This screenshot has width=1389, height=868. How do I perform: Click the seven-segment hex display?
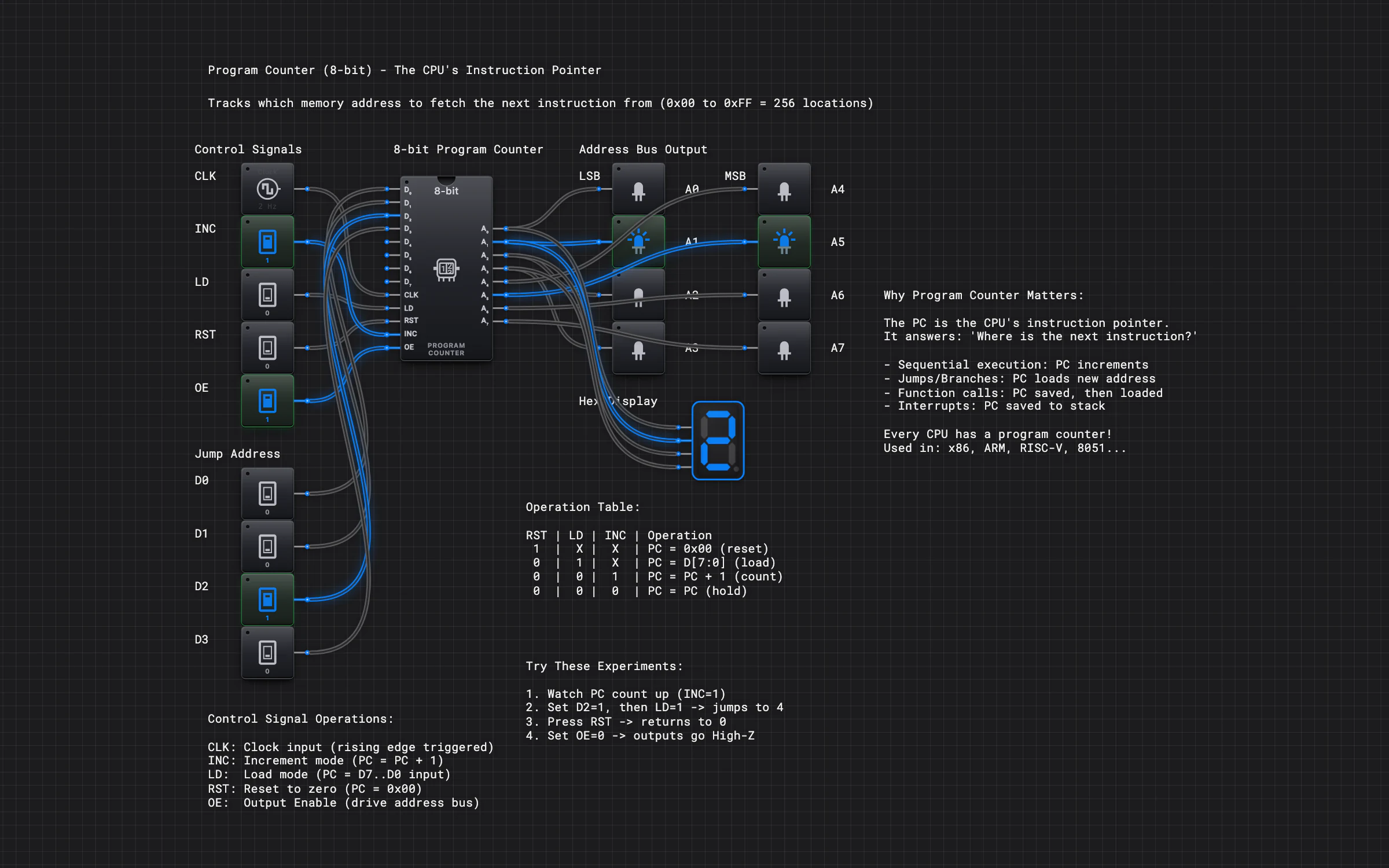pyautogui.click(x=718, y=440)
